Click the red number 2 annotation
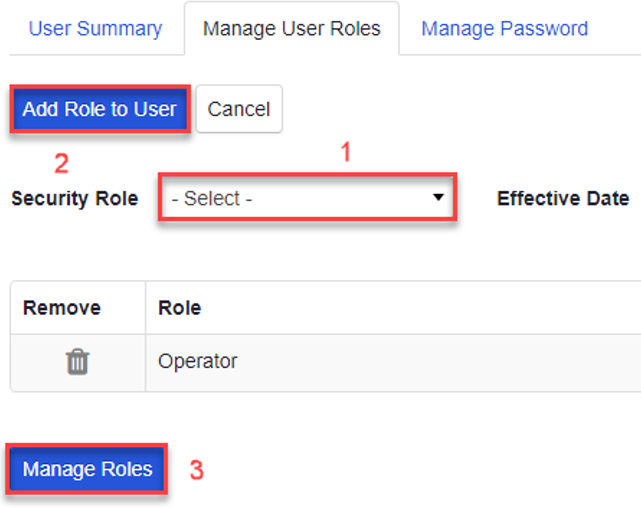 tap(61, 162)
